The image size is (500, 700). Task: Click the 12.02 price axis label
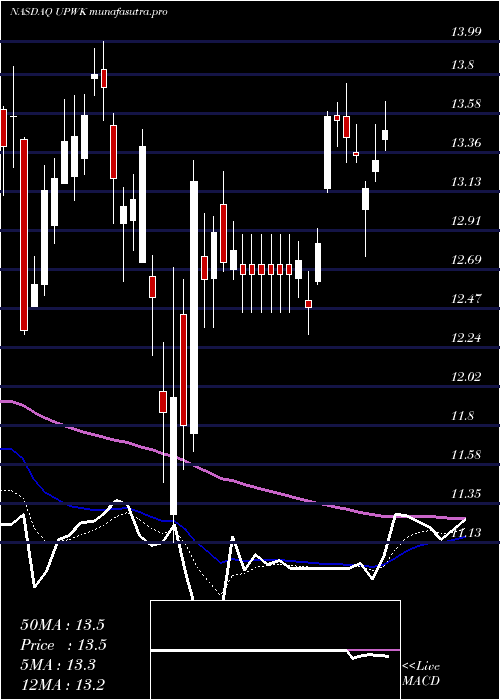(467, 376)
